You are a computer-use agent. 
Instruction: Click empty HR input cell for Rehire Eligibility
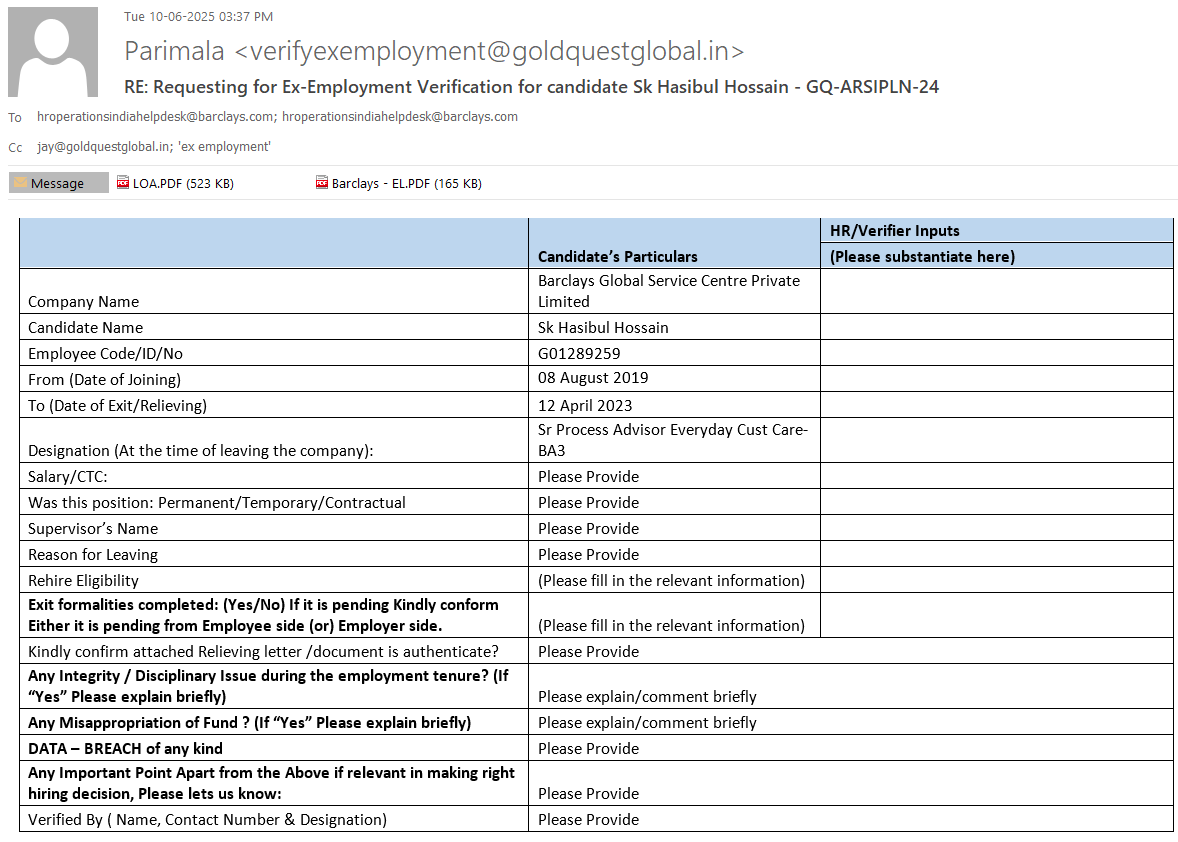[996, 581]
